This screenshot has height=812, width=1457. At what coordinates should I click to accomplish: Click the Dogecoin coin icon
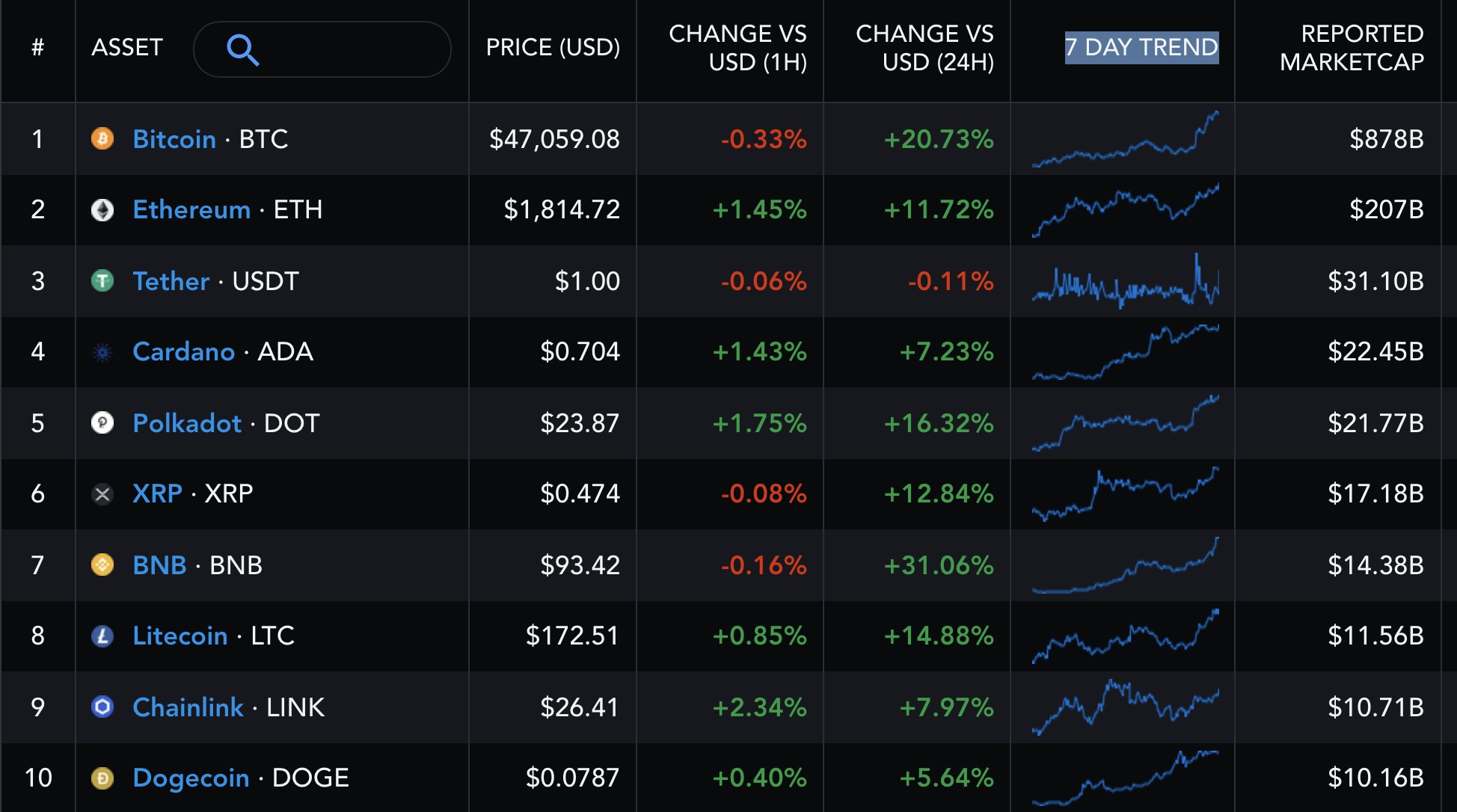(x=102, y=778)
